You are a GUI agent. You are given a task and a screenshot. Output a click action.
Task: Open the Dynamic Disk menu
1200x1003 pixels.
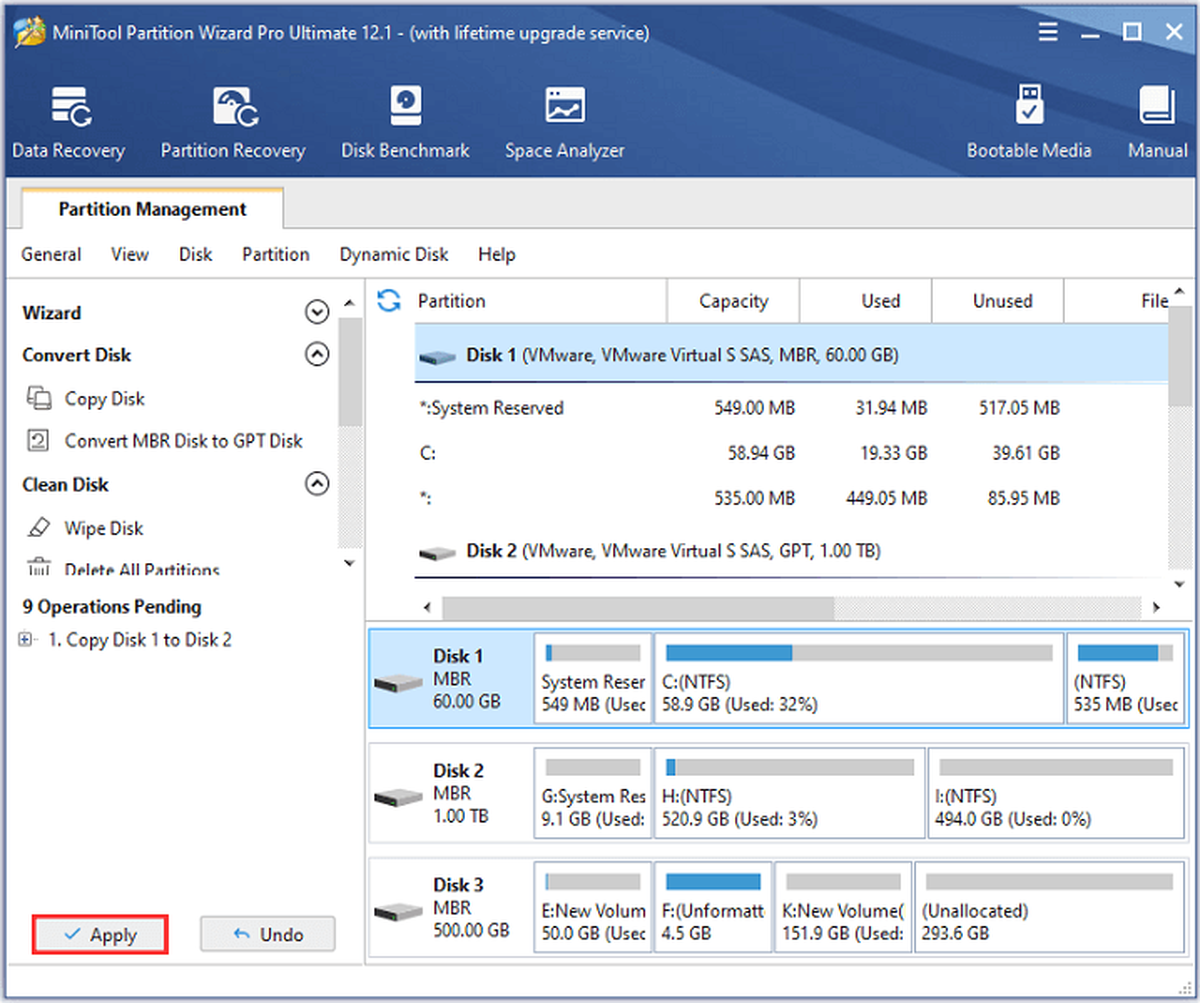tap(394, 254)
